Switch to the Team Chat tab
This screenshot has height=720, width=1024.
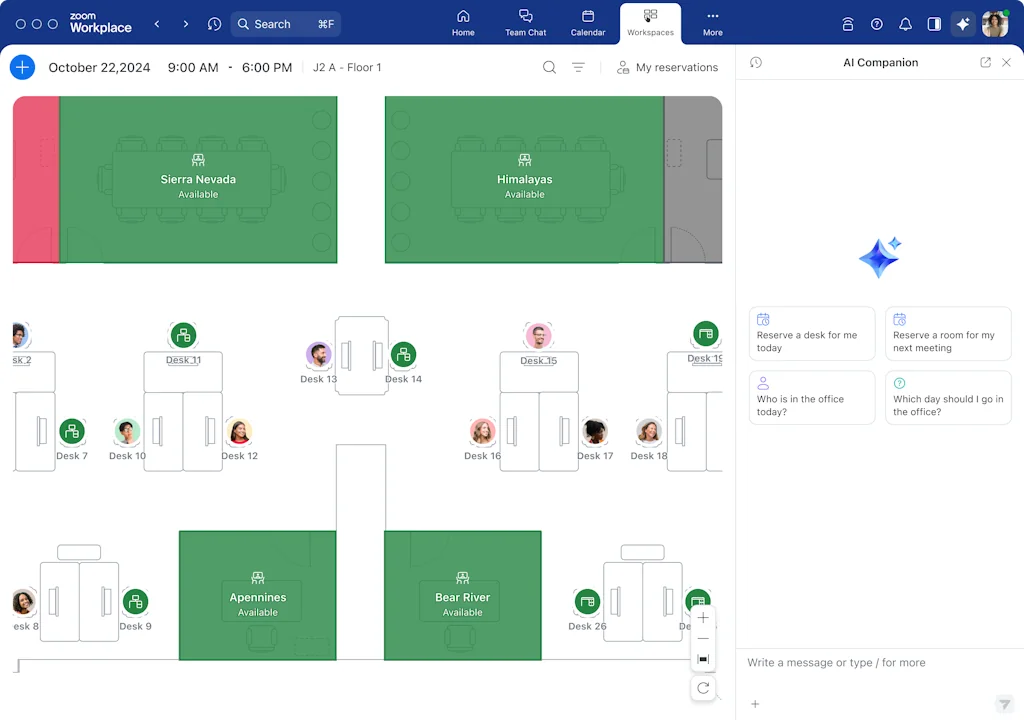tap(525, 23)
